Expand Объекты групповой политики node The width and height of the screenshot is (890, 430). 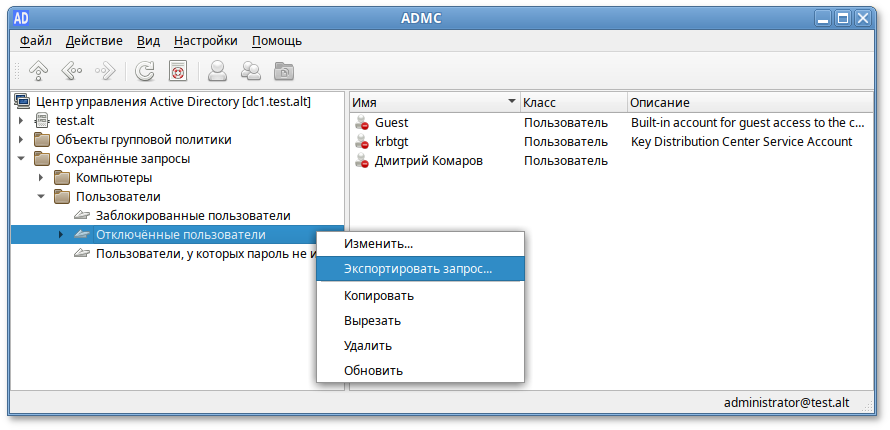(x=22, y=140)
